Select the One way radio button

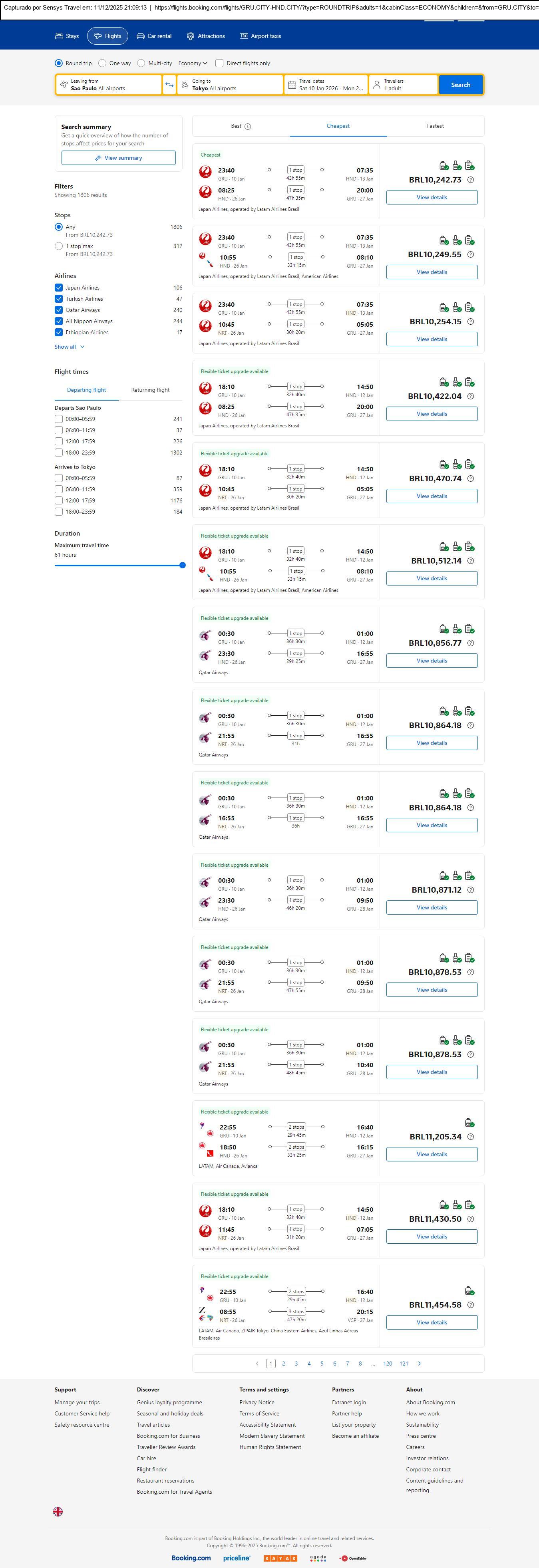pyautogui.click(x=102, y=64)
